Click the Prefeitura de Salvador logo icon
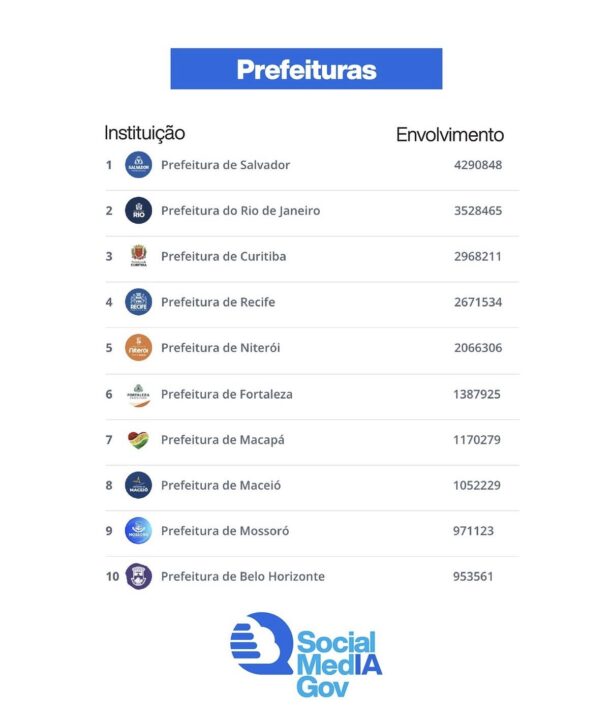The image size is (613, 720). coord(138,164)
